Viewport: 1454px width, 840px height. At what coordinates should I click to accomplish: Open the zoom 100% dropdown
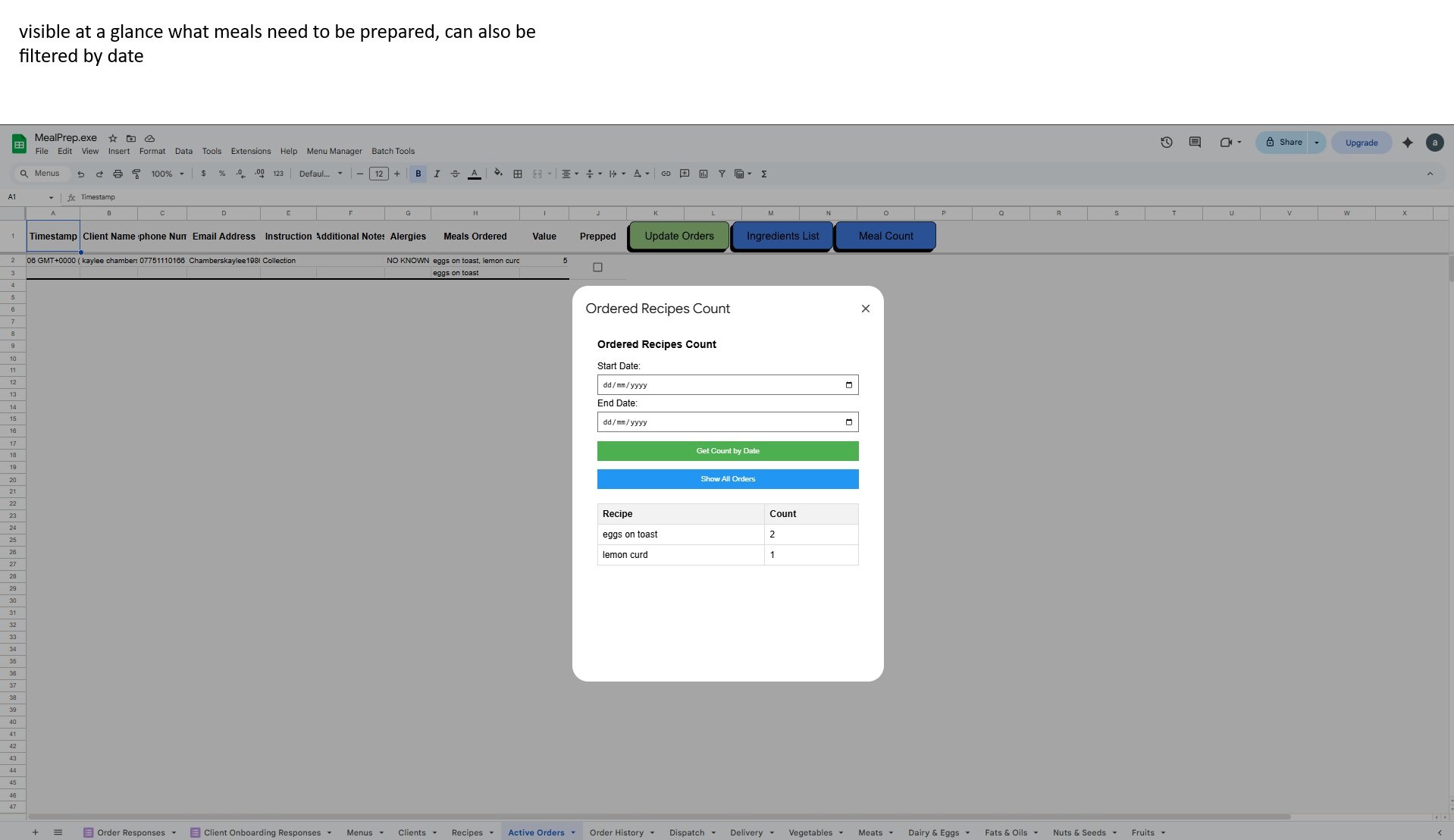point(167,174)
